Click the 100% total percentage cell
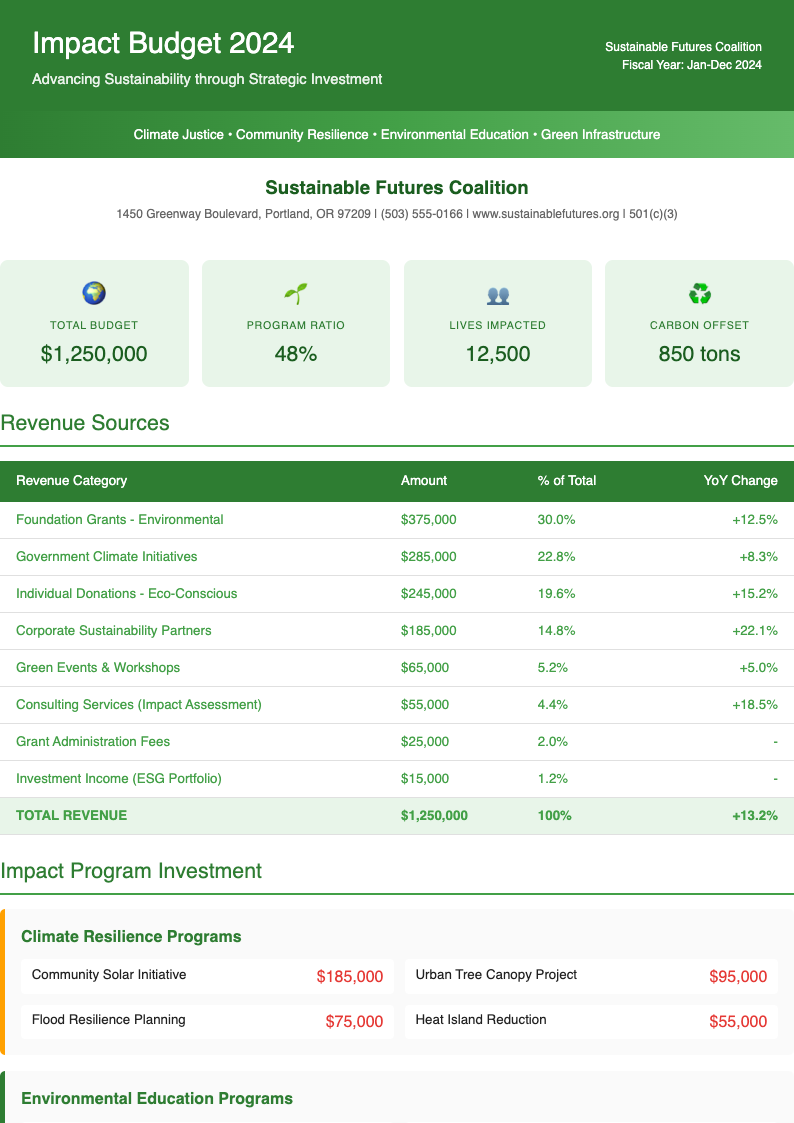The image size is (794, 1123). point(555,816)
